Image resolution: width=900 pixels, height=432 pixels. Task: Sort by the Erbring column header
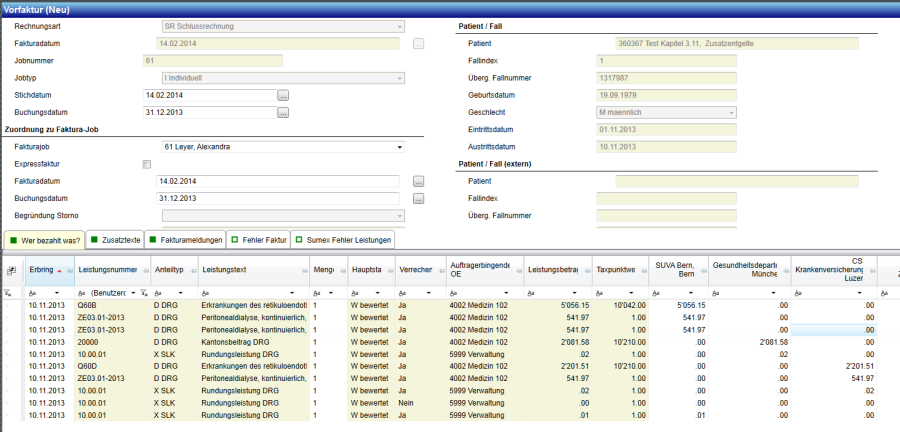(42, 271)
